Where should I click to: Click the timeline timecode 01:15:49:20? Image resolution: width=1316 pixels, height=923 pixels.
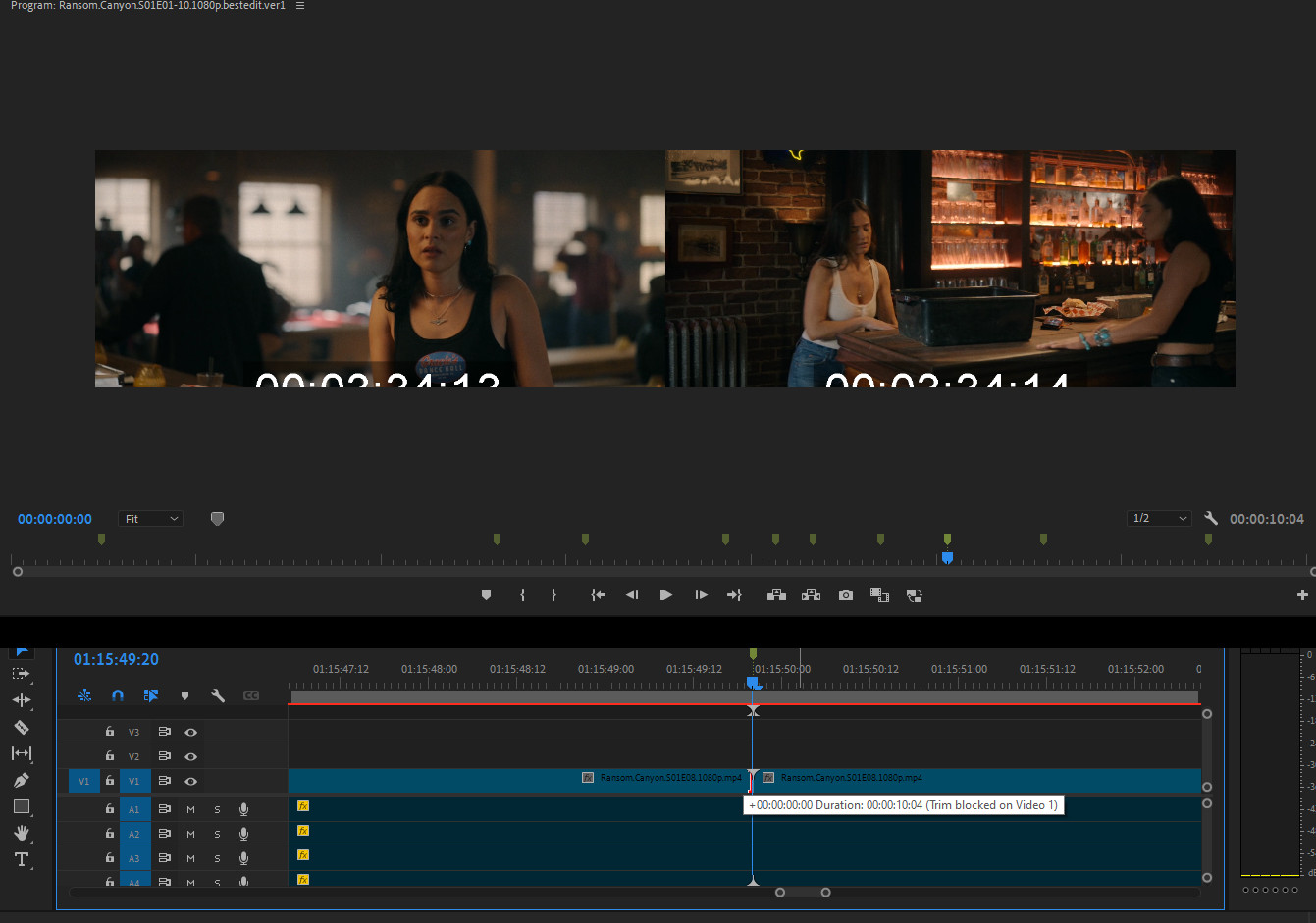(x=116, y=660)
